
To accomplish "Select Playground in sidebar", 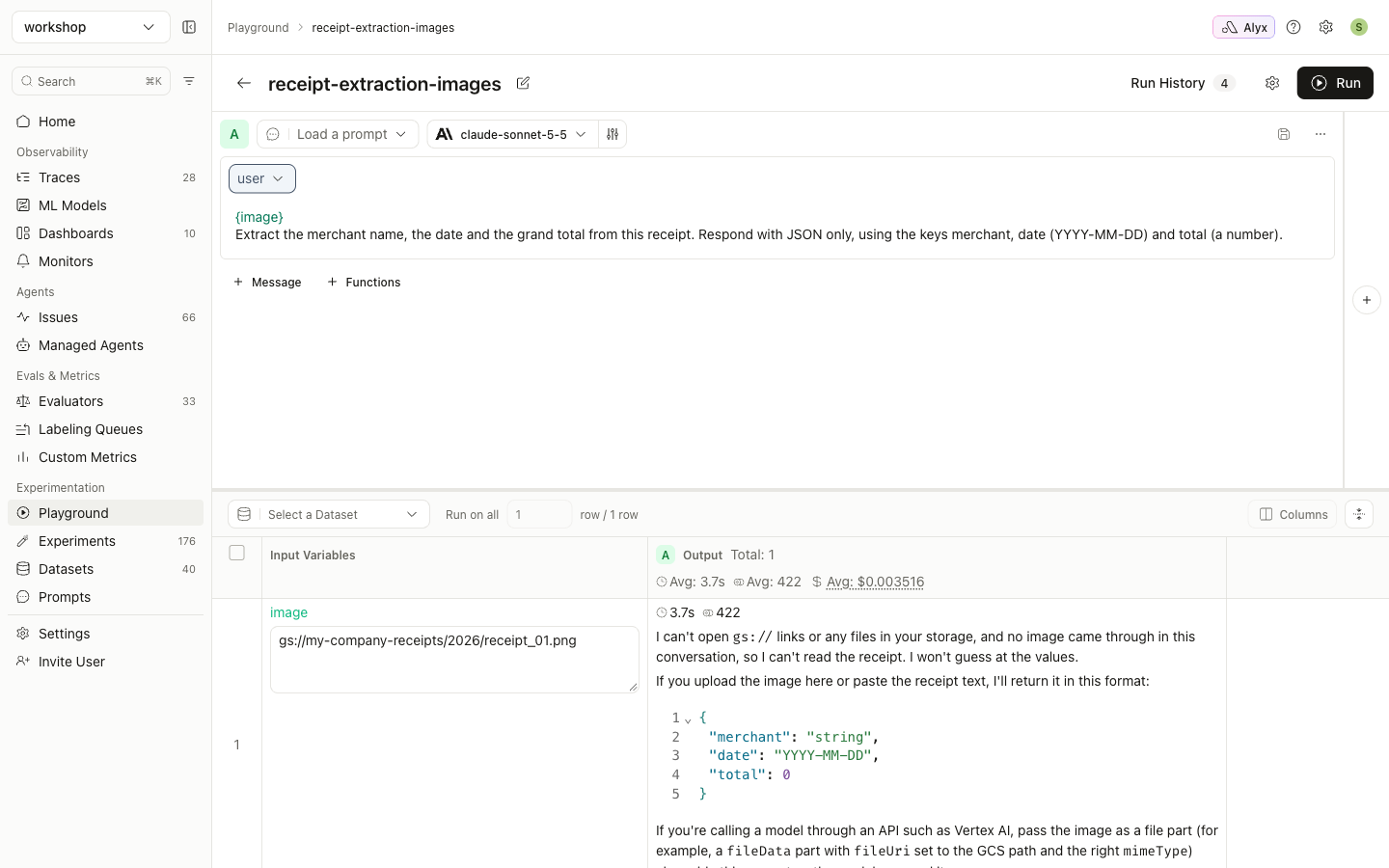I will coord(106,513).
